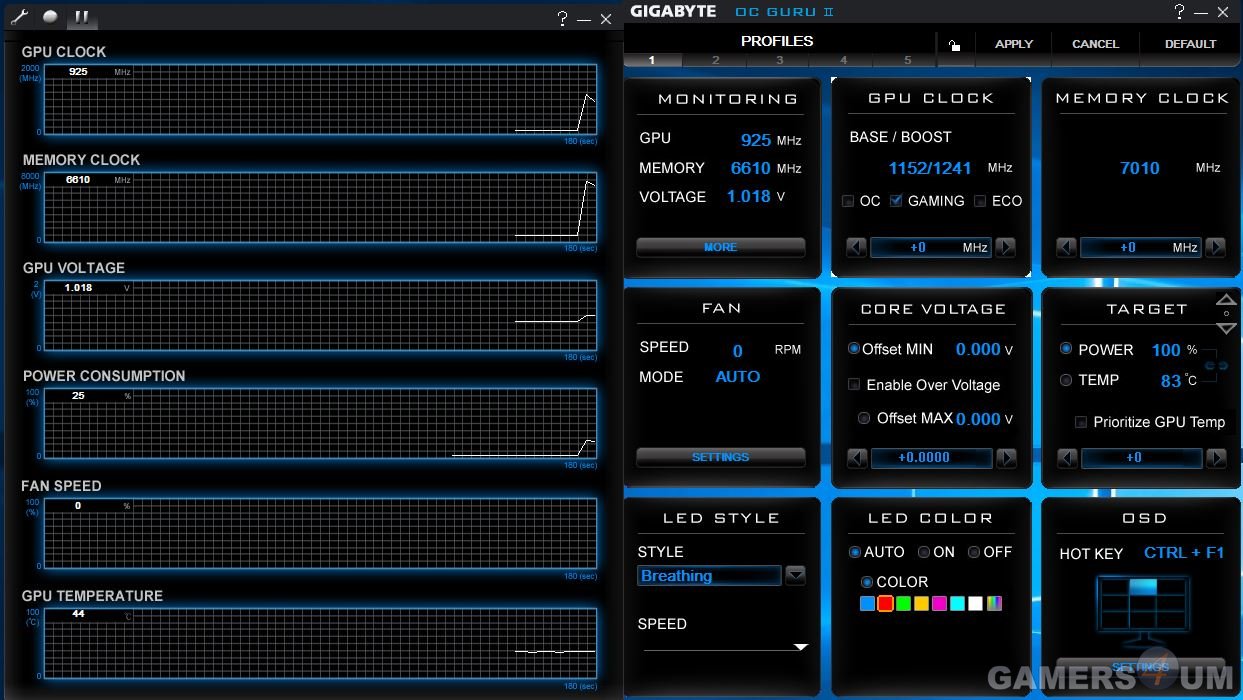
Task: Switch to profile 5 tab
Action: (907, 60)
